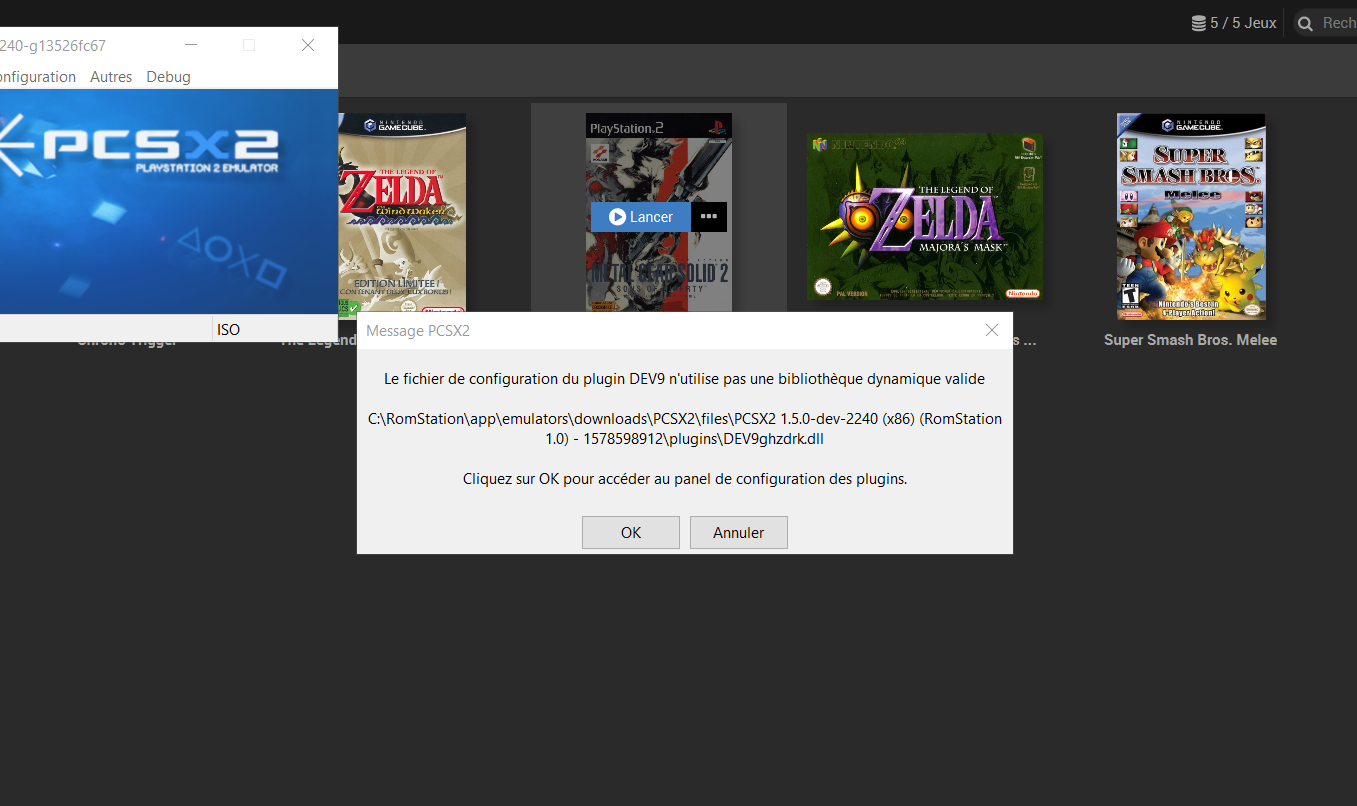Screen dimensions: 1357x806
Task: Maximize the PCSX2 emulator window
Action: pos(249,45)
